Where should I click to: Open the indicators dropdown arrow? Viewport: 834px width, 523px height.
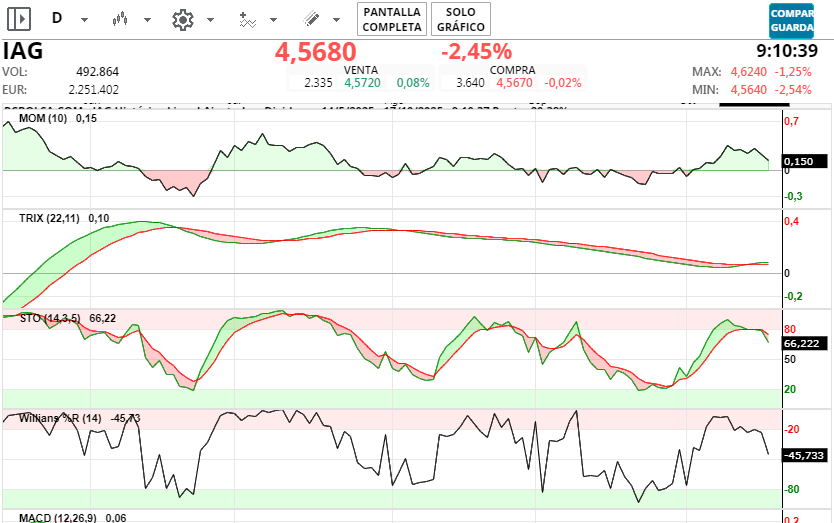(273, 20)
